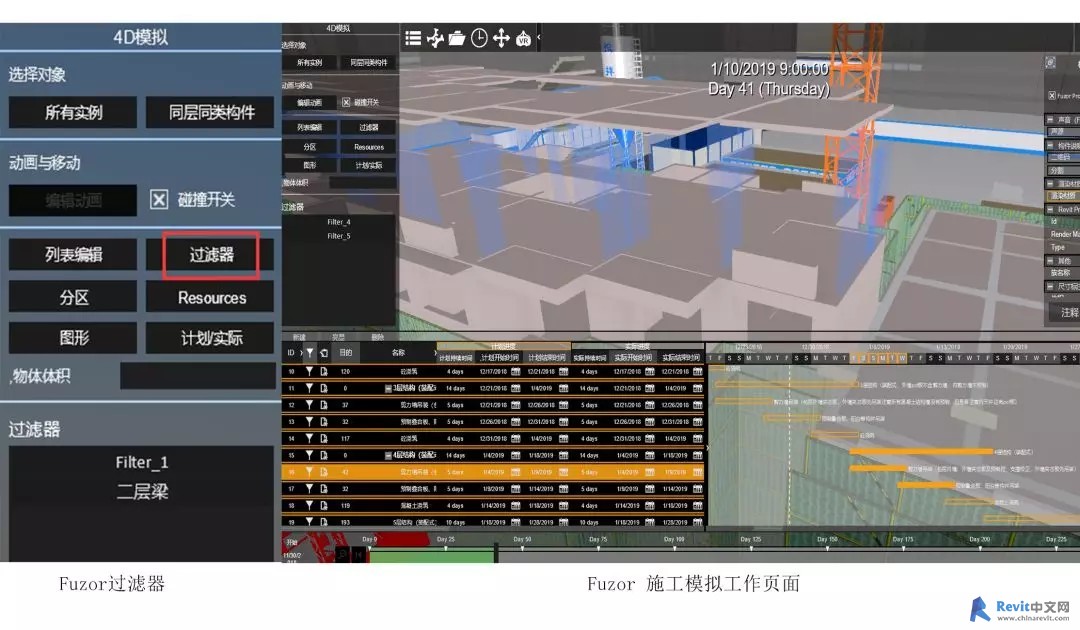Select Filter_1 in the enlarged filter list
Viewport: 1080px width, 630px height.
[x=142, y=462]
